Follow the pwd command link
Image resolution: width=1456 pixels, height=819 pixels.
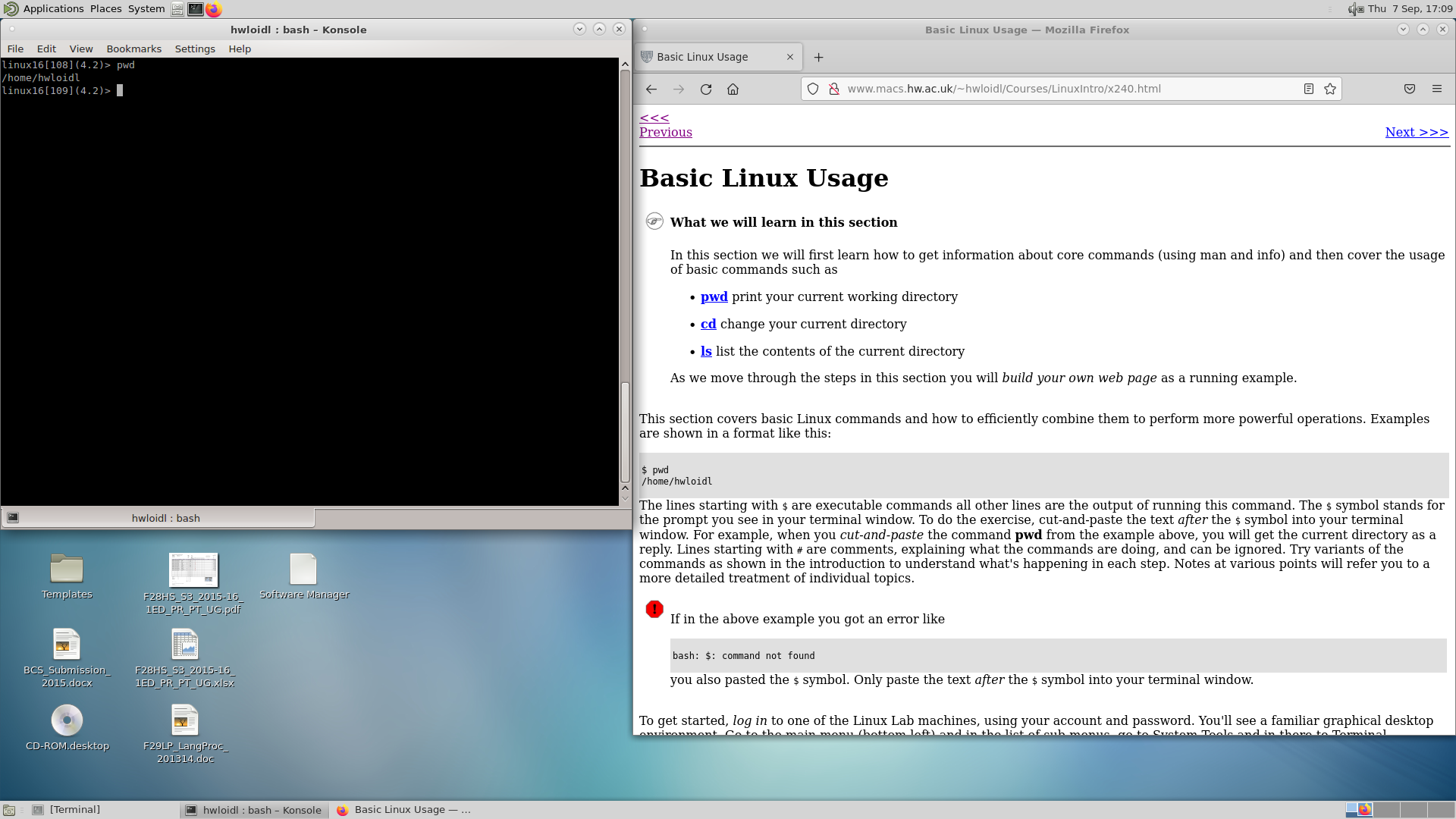(x=714, y=297)
